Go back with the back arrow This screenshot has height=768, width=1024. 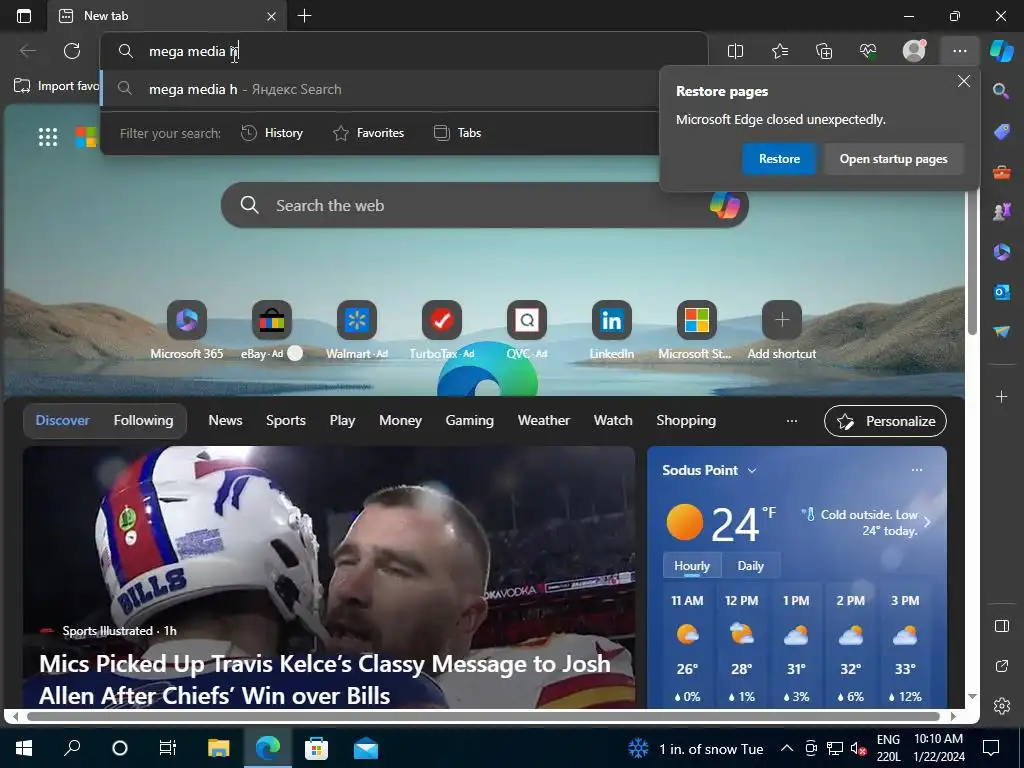(27, 51)
